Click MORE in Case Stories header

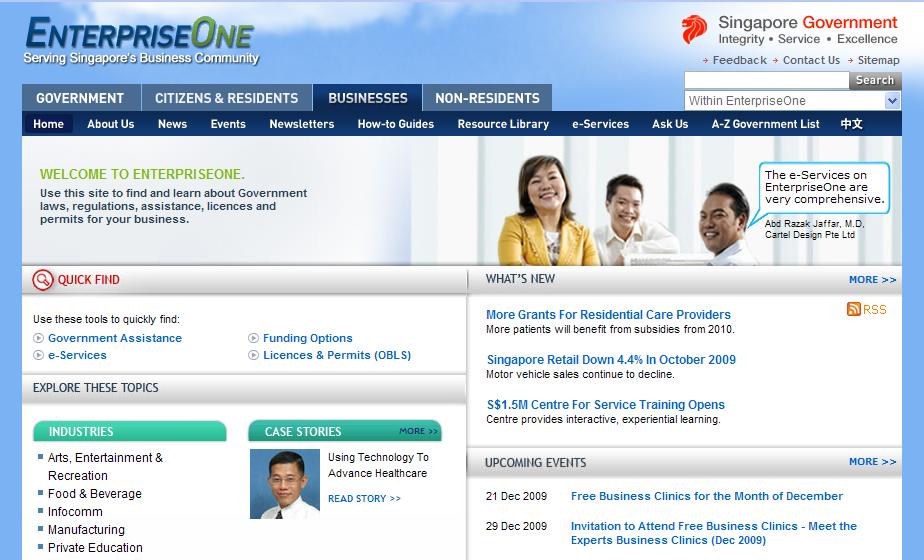[x=418, y=431]
